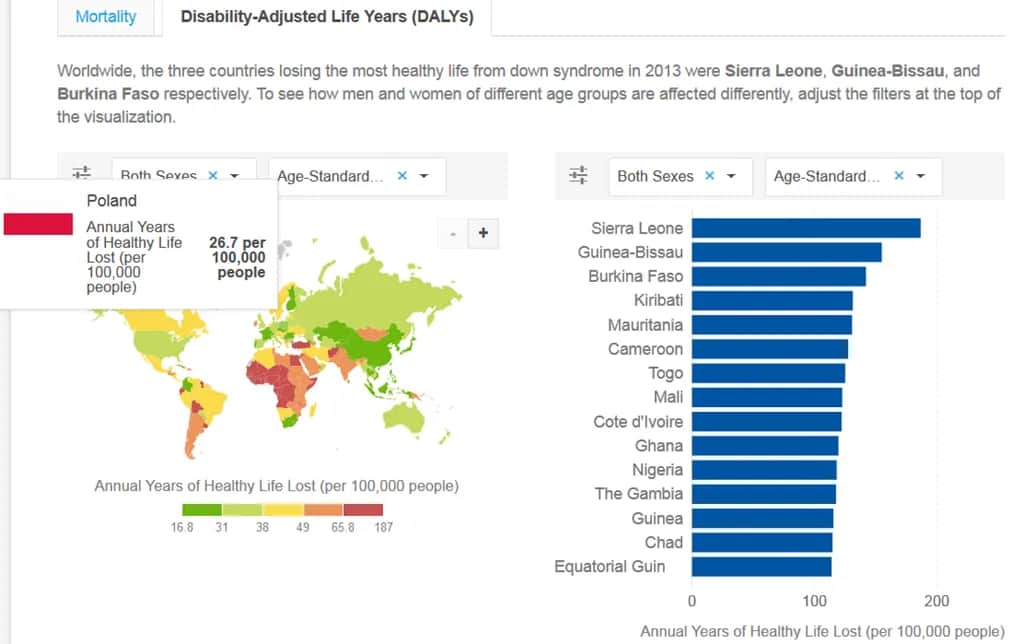The height and width of the screenshot is (644, 1024).
Task: Click the red legend color swatch
Action: pos(363,510)
